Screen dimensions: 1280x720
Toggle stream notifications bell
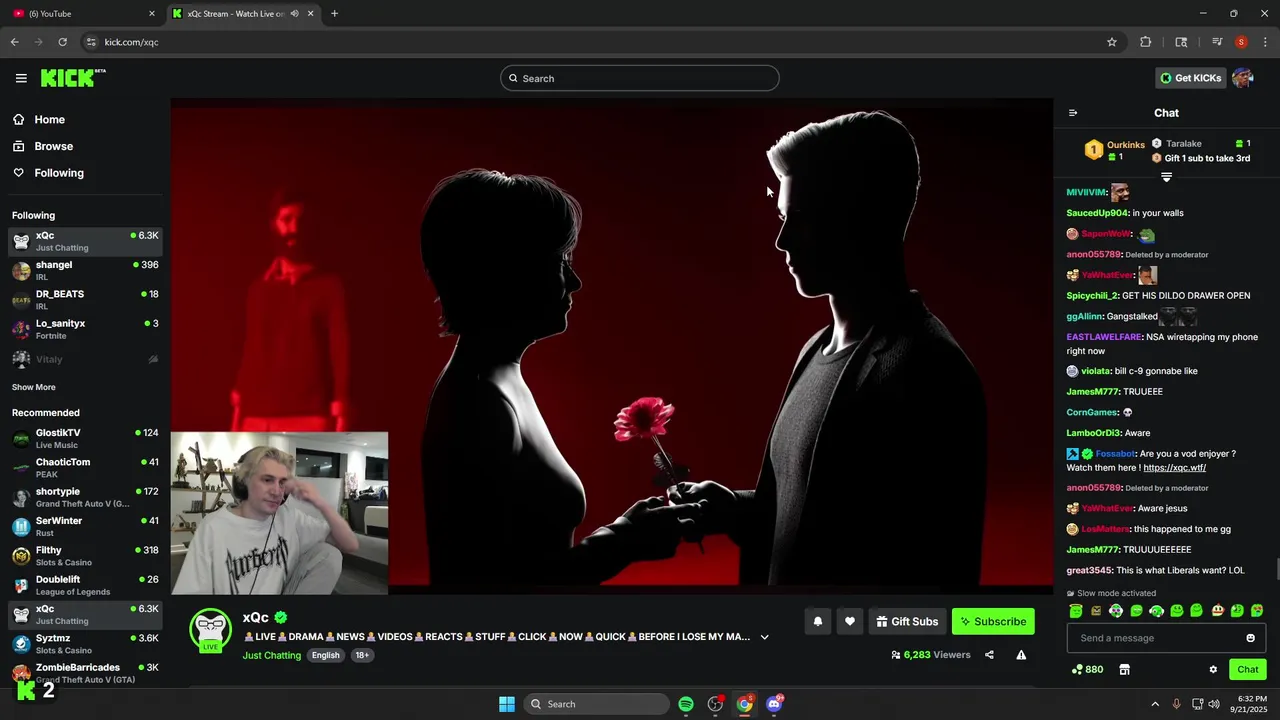(x=818, y=621)
